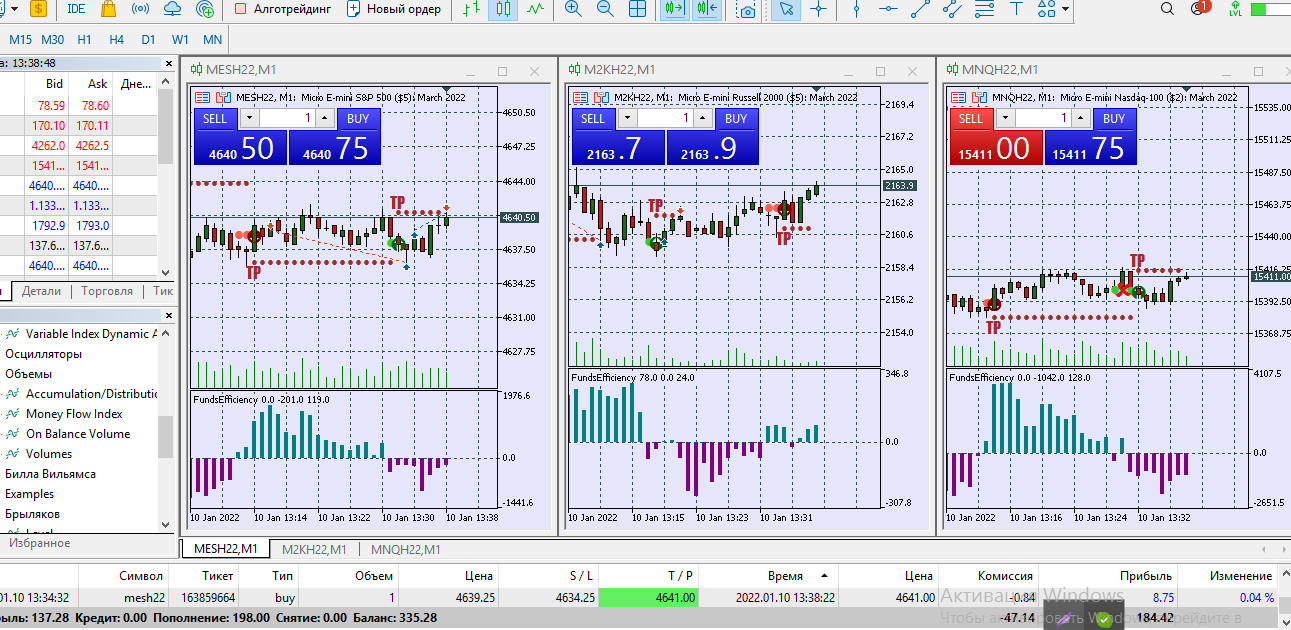Screen dimensions: 1291x630
Task: Open the Торговля tab in Market Watch
Action: click(107, 291)
